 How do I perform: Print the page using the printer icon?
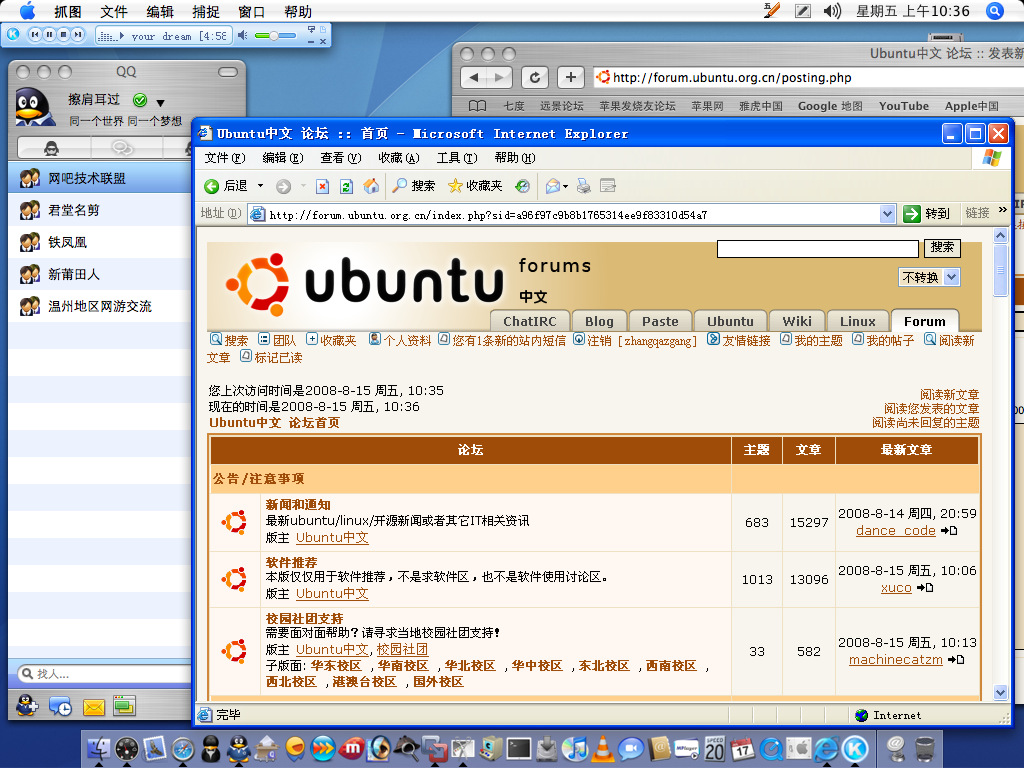584,186
